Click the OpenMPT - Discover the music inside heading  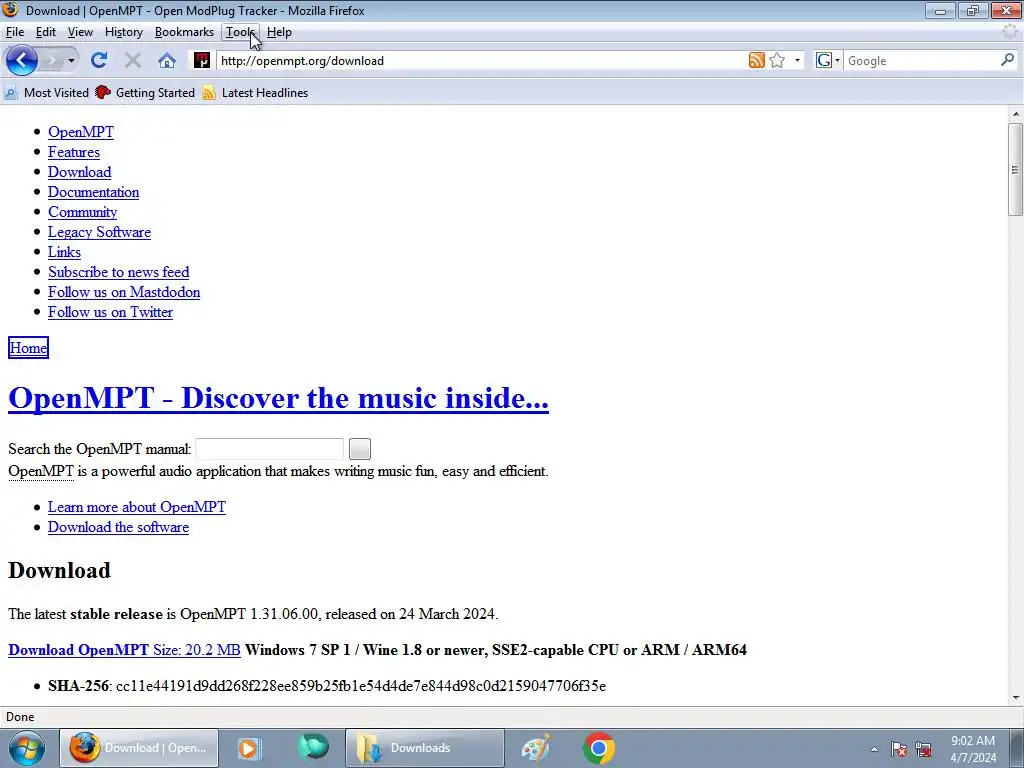click(x=278, y=398)
